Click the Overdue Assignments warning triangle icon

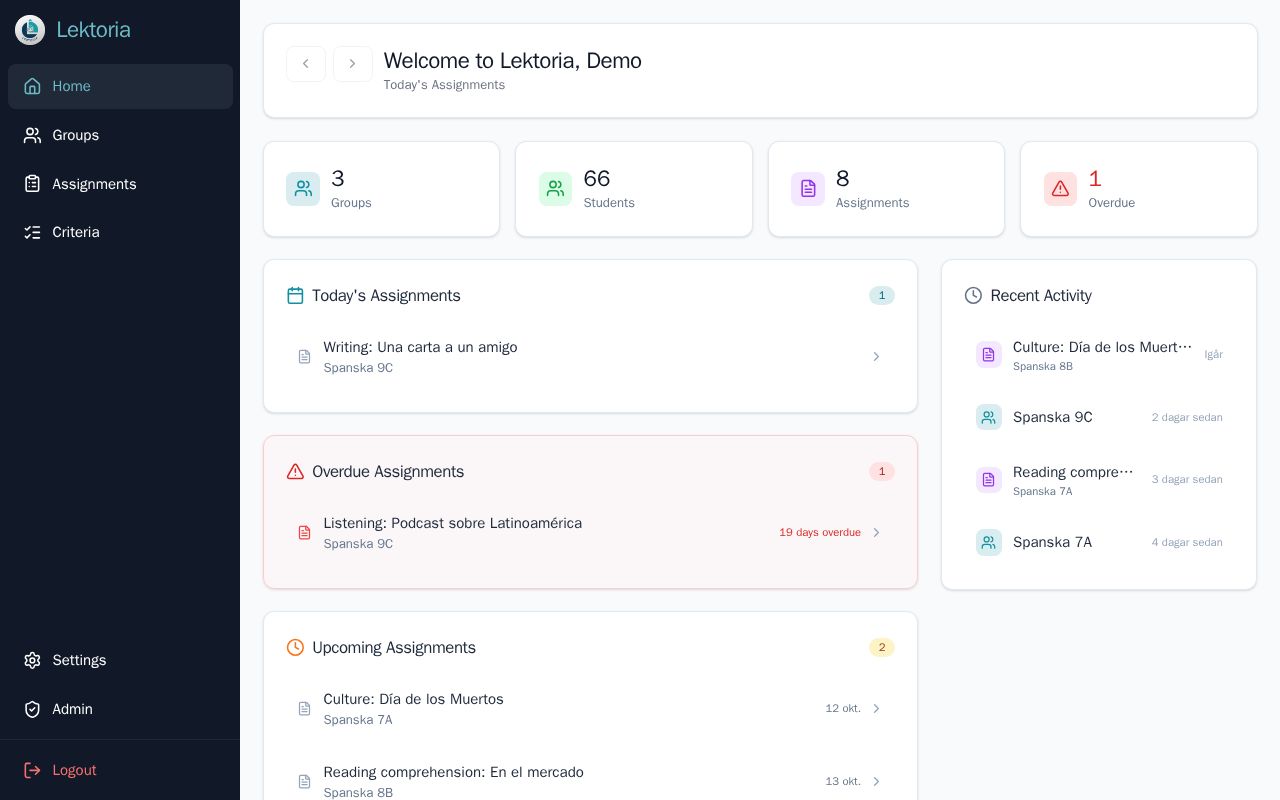click(295, 471)
